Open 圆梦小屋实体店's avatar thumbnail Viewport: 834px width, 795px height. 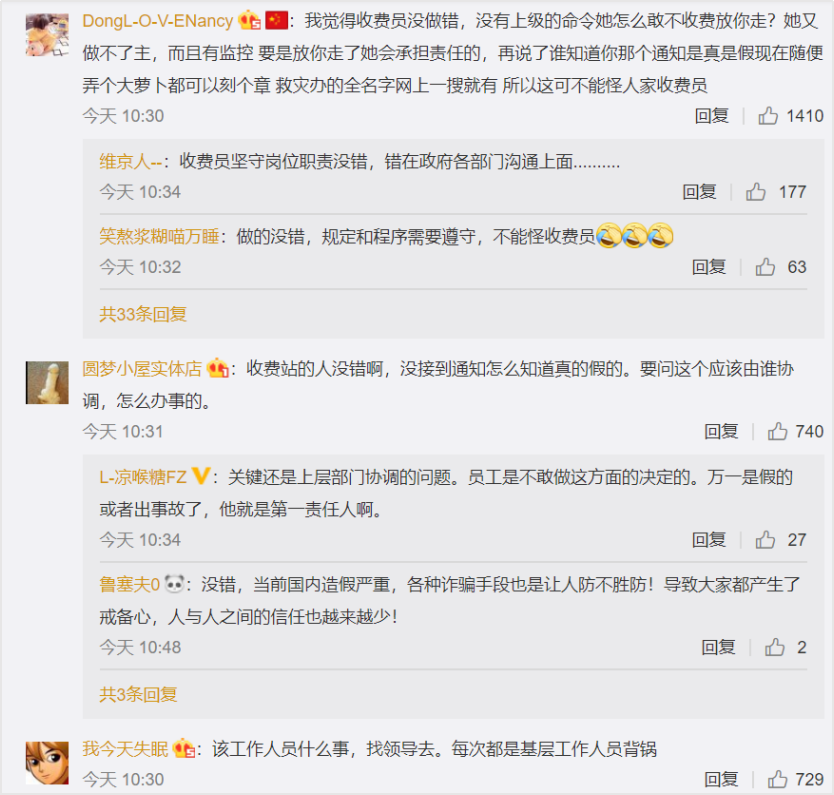tap(47, 382)
